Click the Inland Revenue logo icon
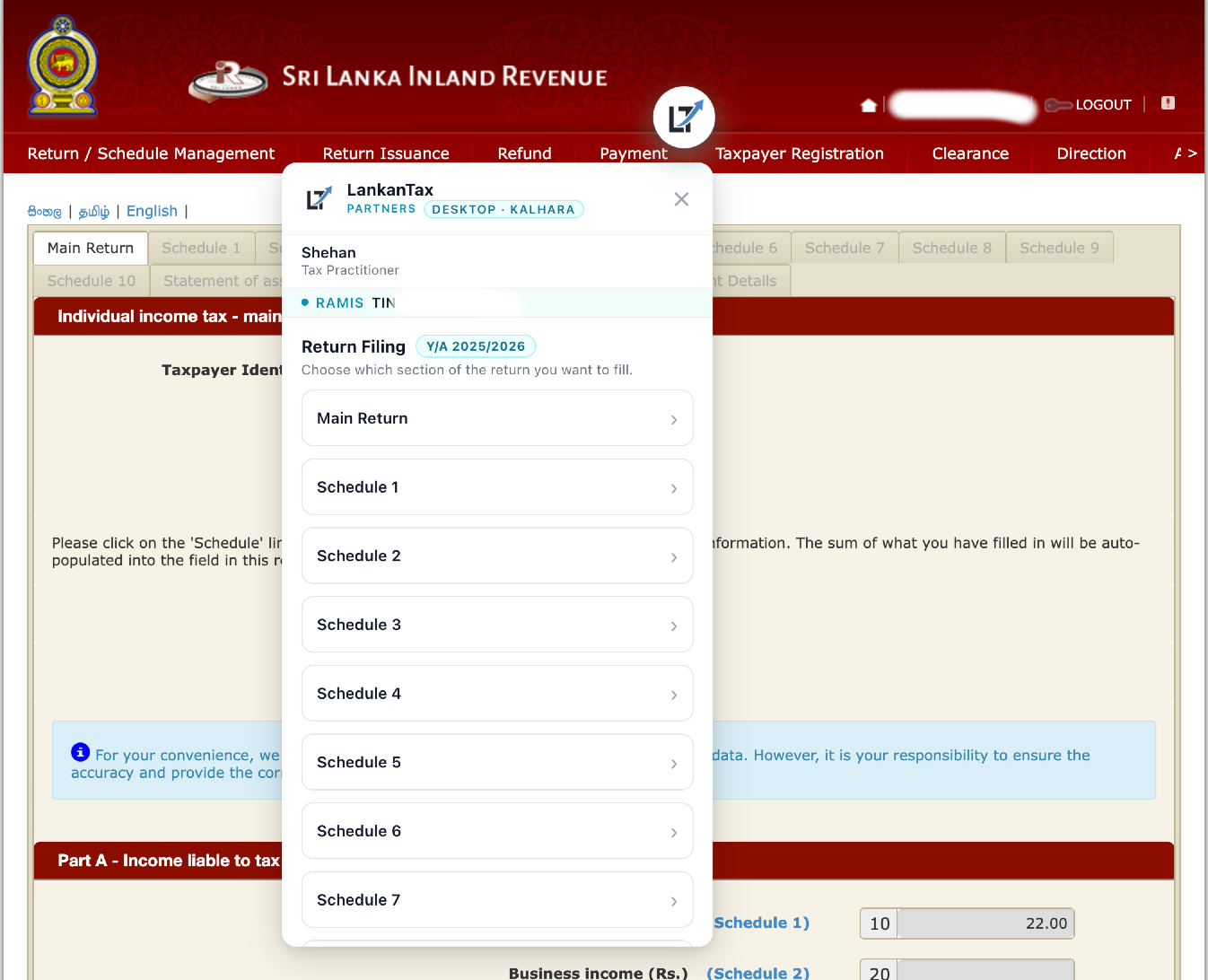This screenshot has height=980, width=1208. (x=228, y=80)
